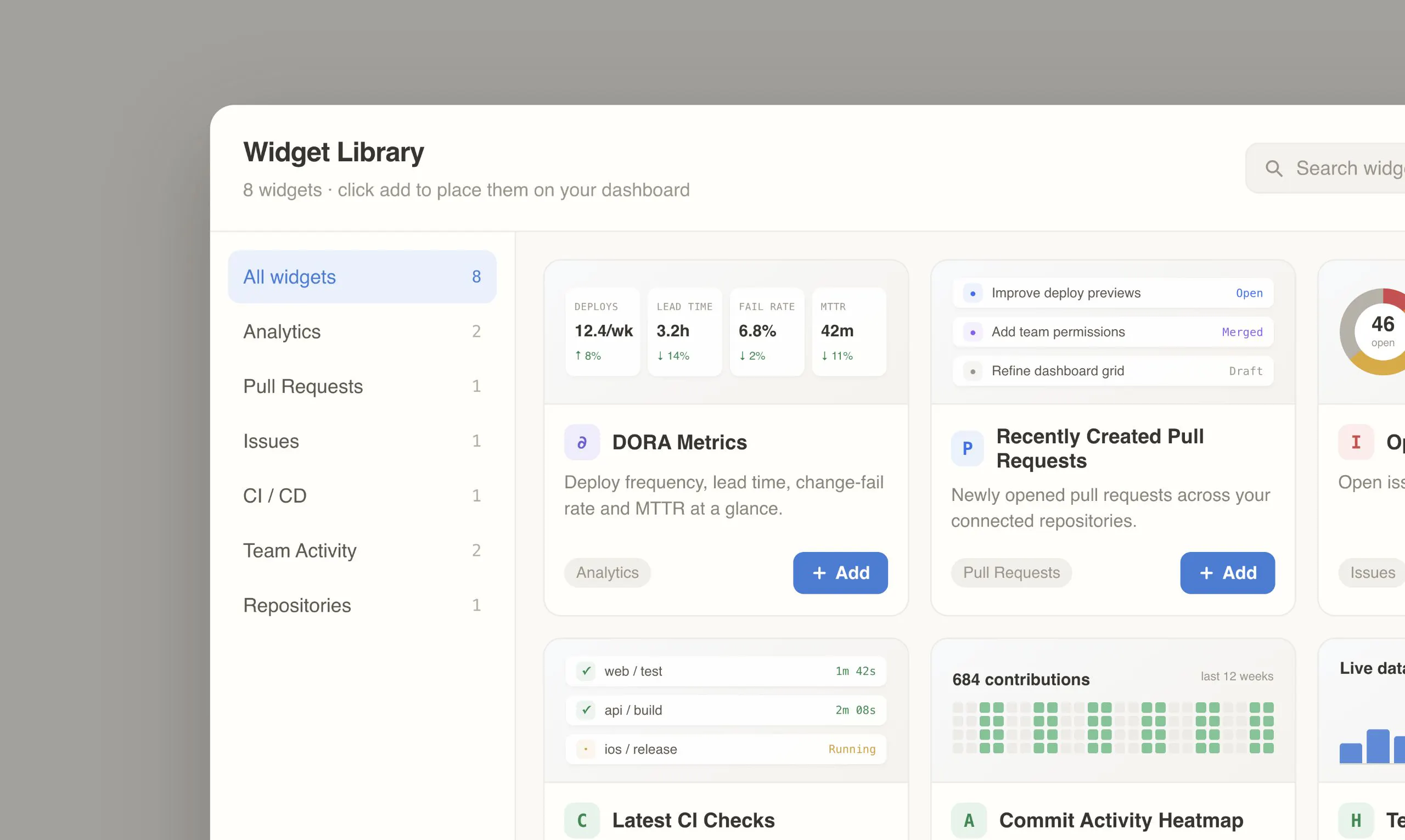
Task: Show the Issues category
Action: (x=362, y=441)
